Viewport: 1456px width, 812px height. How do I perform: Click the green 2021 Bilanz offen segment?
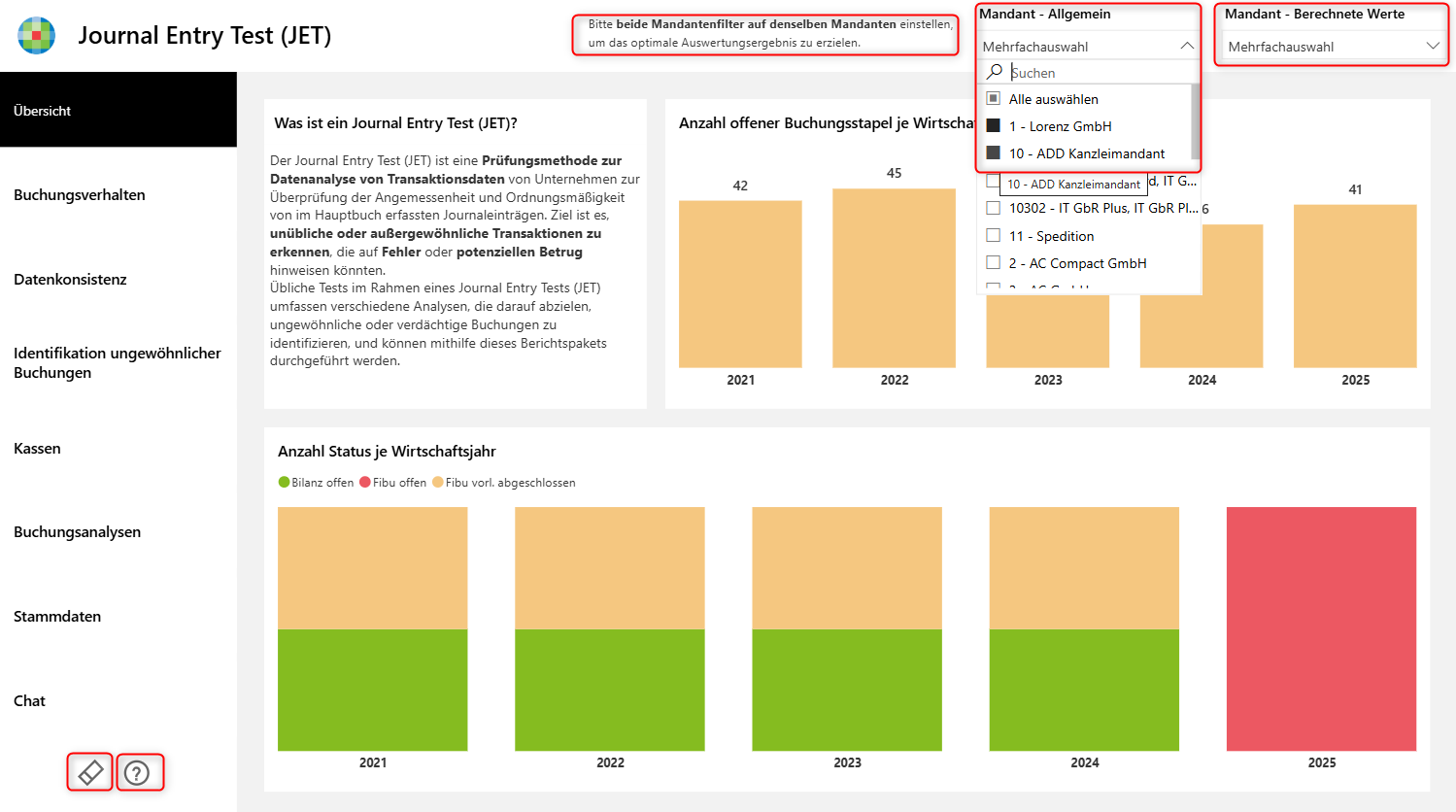click(372, 690)
